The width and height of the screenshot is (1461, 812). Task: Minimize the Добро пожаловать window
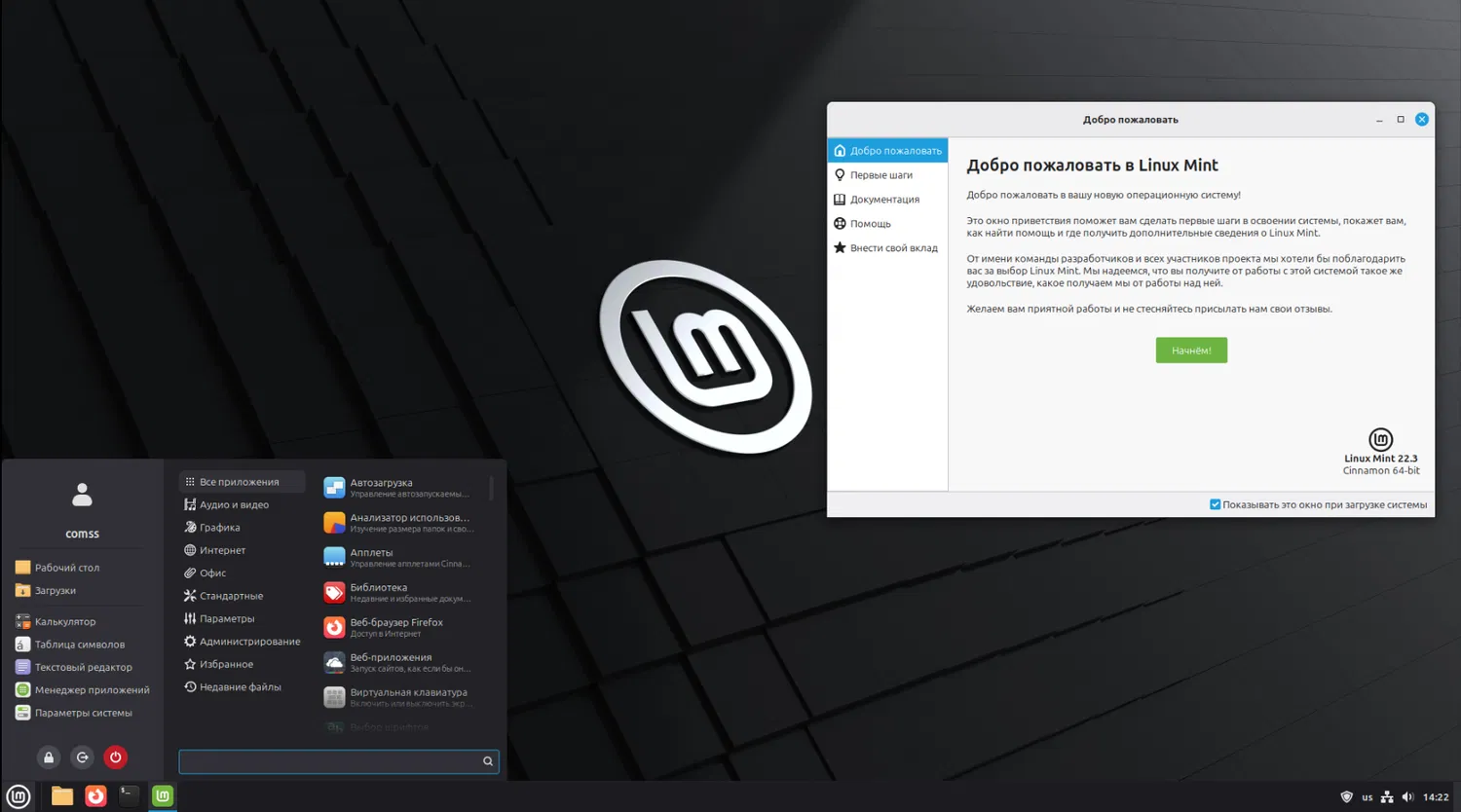(x=1379, y=120)
